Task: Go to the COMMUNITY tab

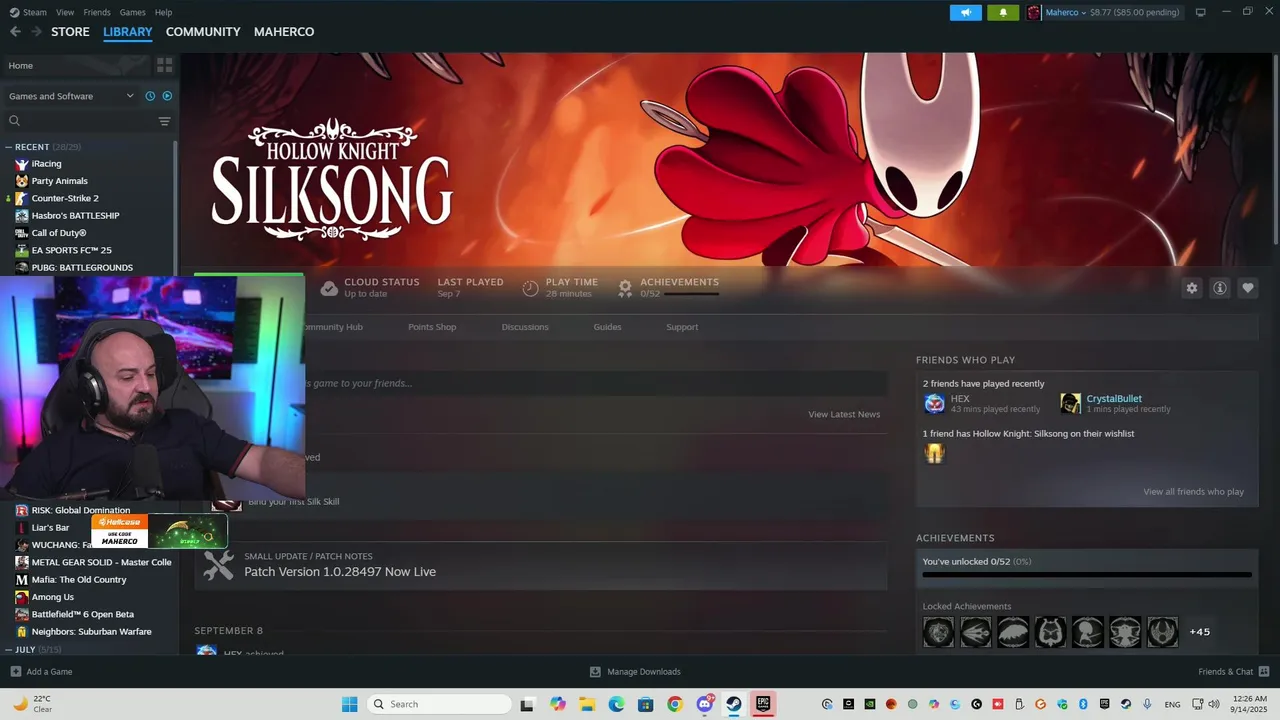Action: point(203,32)
